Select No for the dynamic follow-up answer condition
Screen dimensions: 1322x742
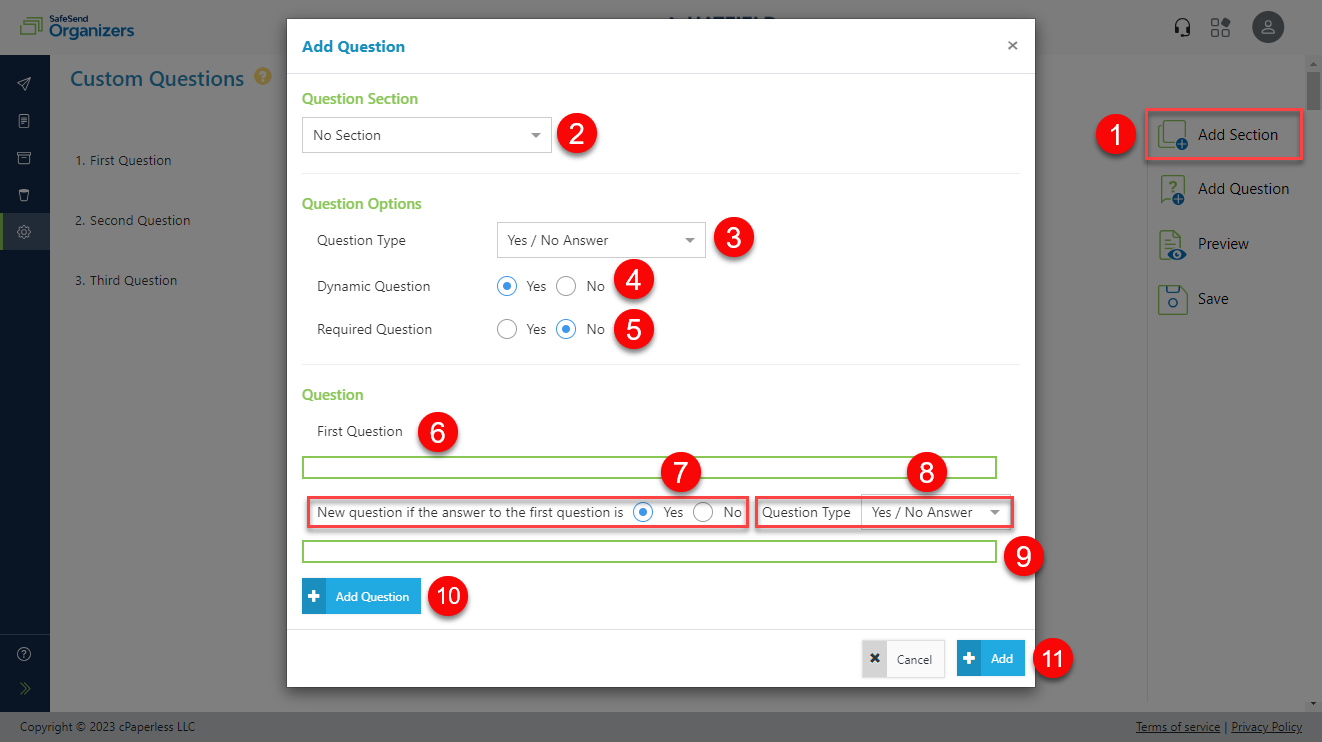pyautogui.click(x=702, y=511)
